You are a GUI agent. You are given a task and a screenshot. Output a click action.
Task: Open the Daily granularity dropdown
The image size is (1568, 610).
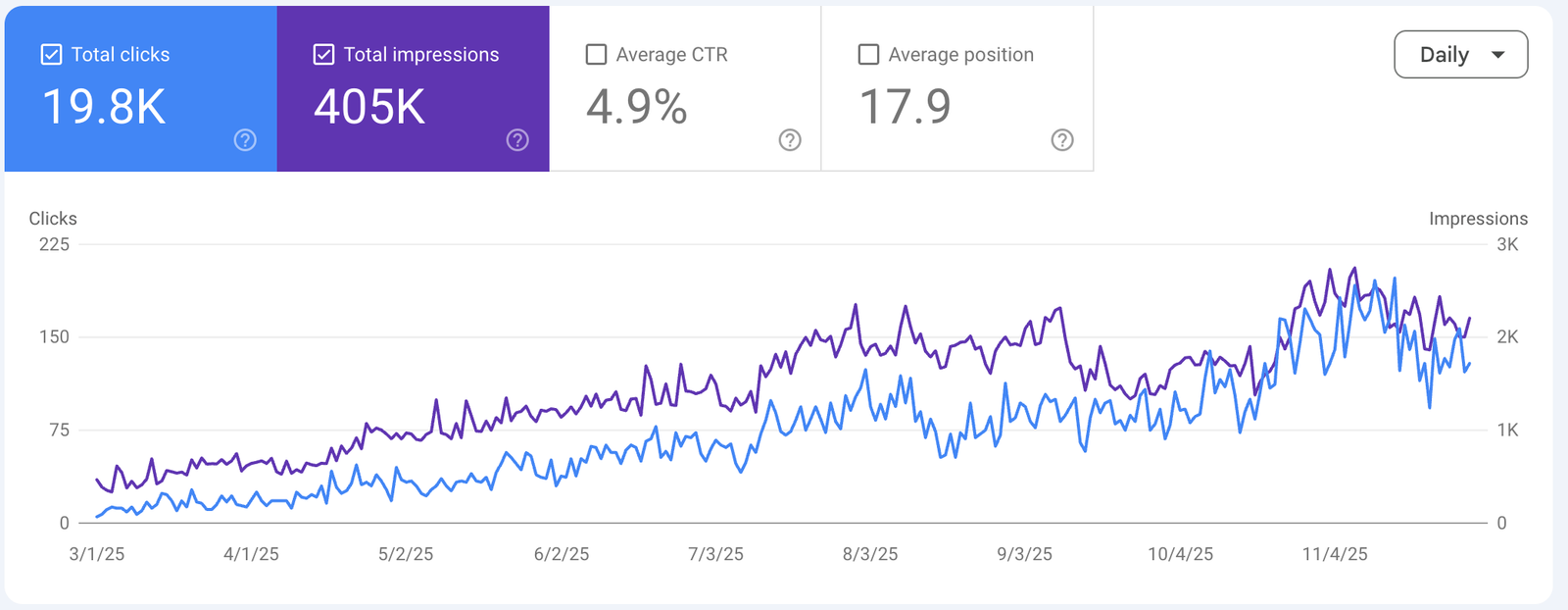pyautogui.click(x=1460, y=55)
